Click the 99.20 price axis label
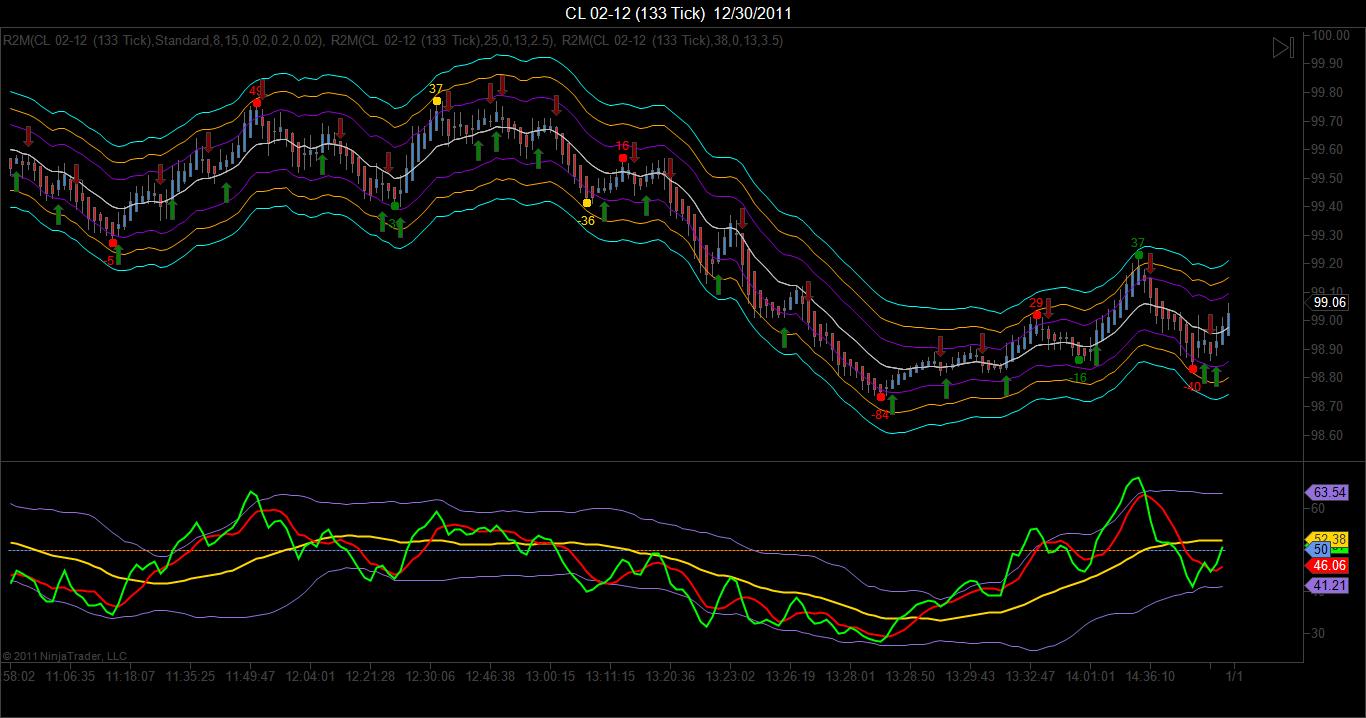 (1327, 264)
